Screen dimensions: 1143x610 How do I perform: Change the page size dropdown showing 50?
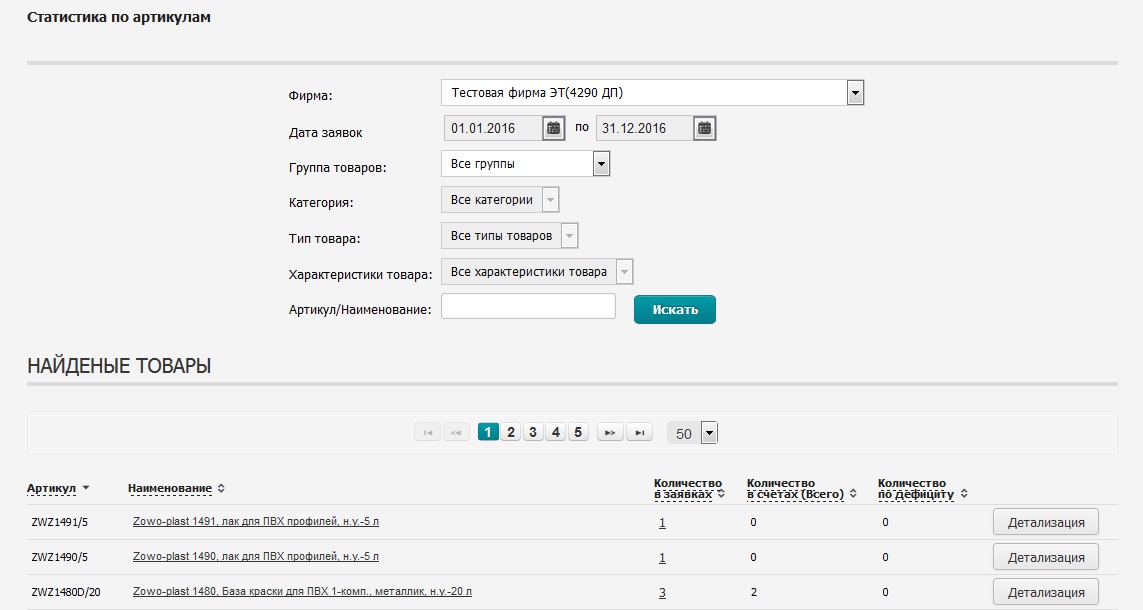709,433
